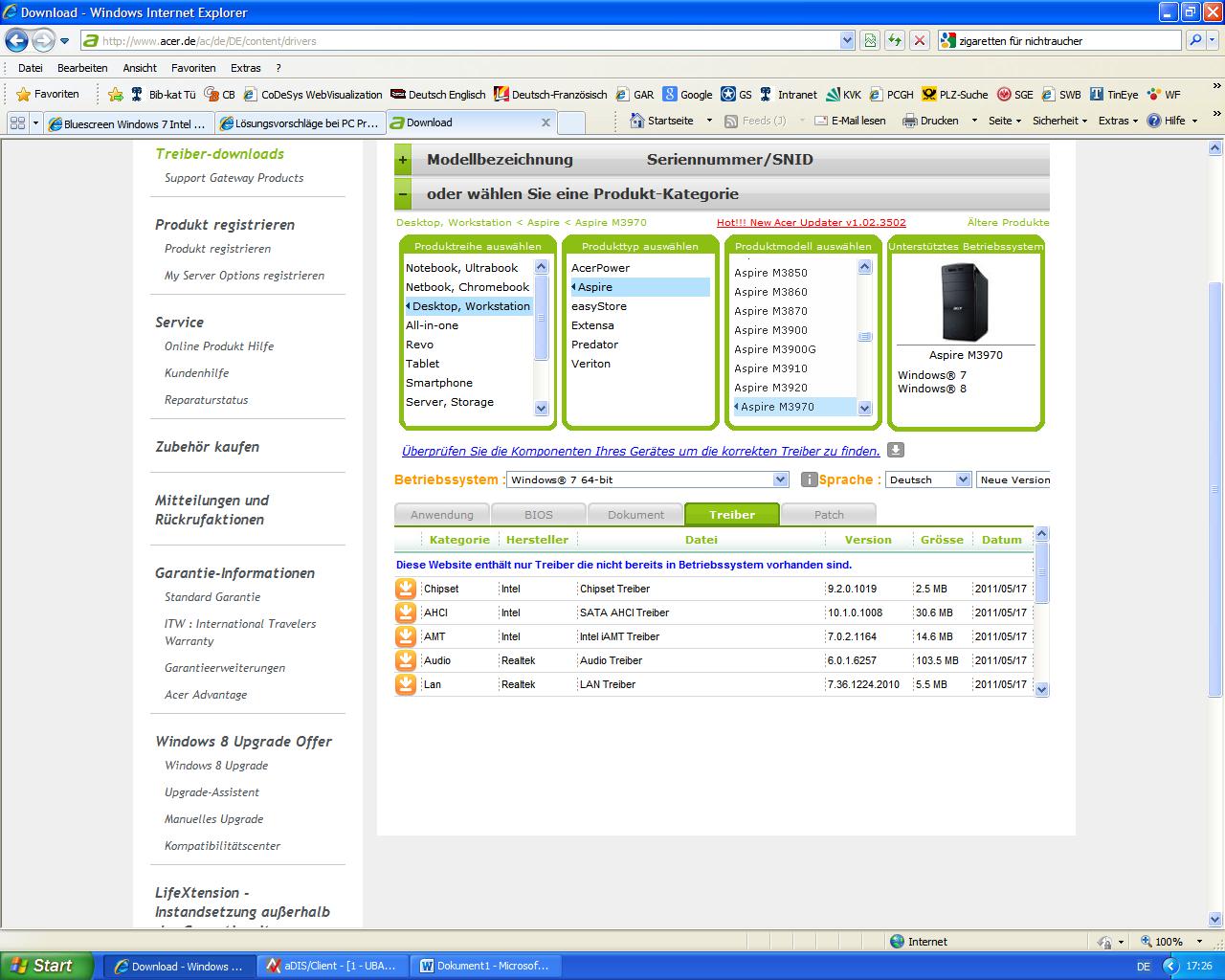This screenshot has height=980, width=1225.
Task: Download the AHCI driver via orange arrow icon
Action: pos(406,612)
